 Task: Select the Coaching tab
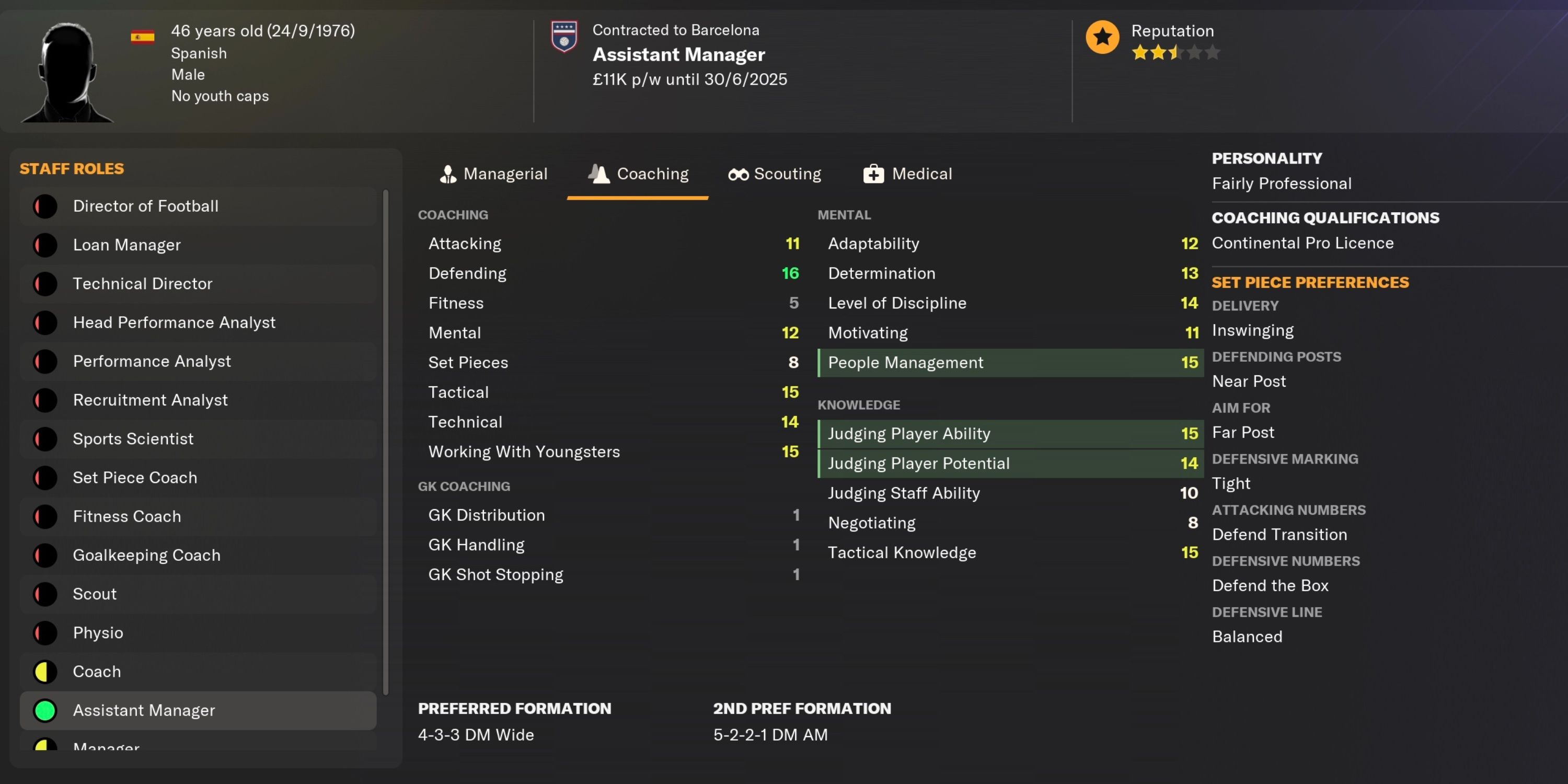638,174
